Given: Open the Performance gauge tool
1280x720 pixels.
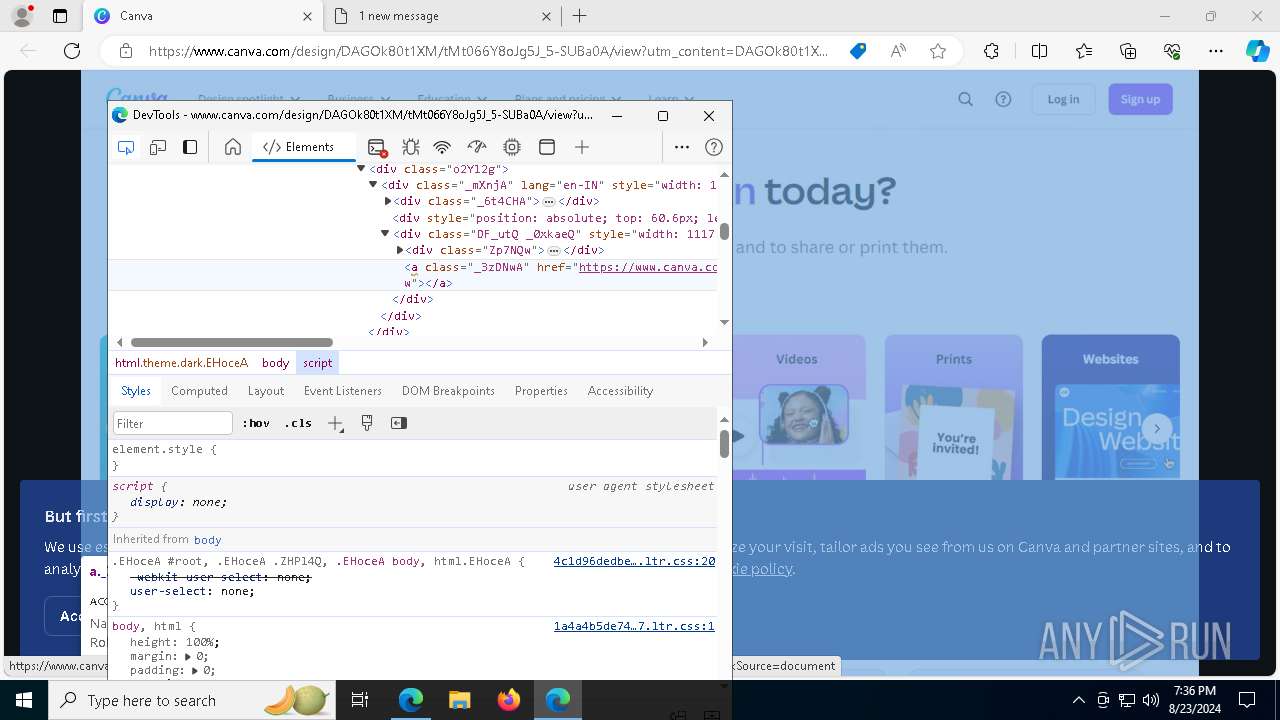Looking at the screenshot, I should click(477, 147).
